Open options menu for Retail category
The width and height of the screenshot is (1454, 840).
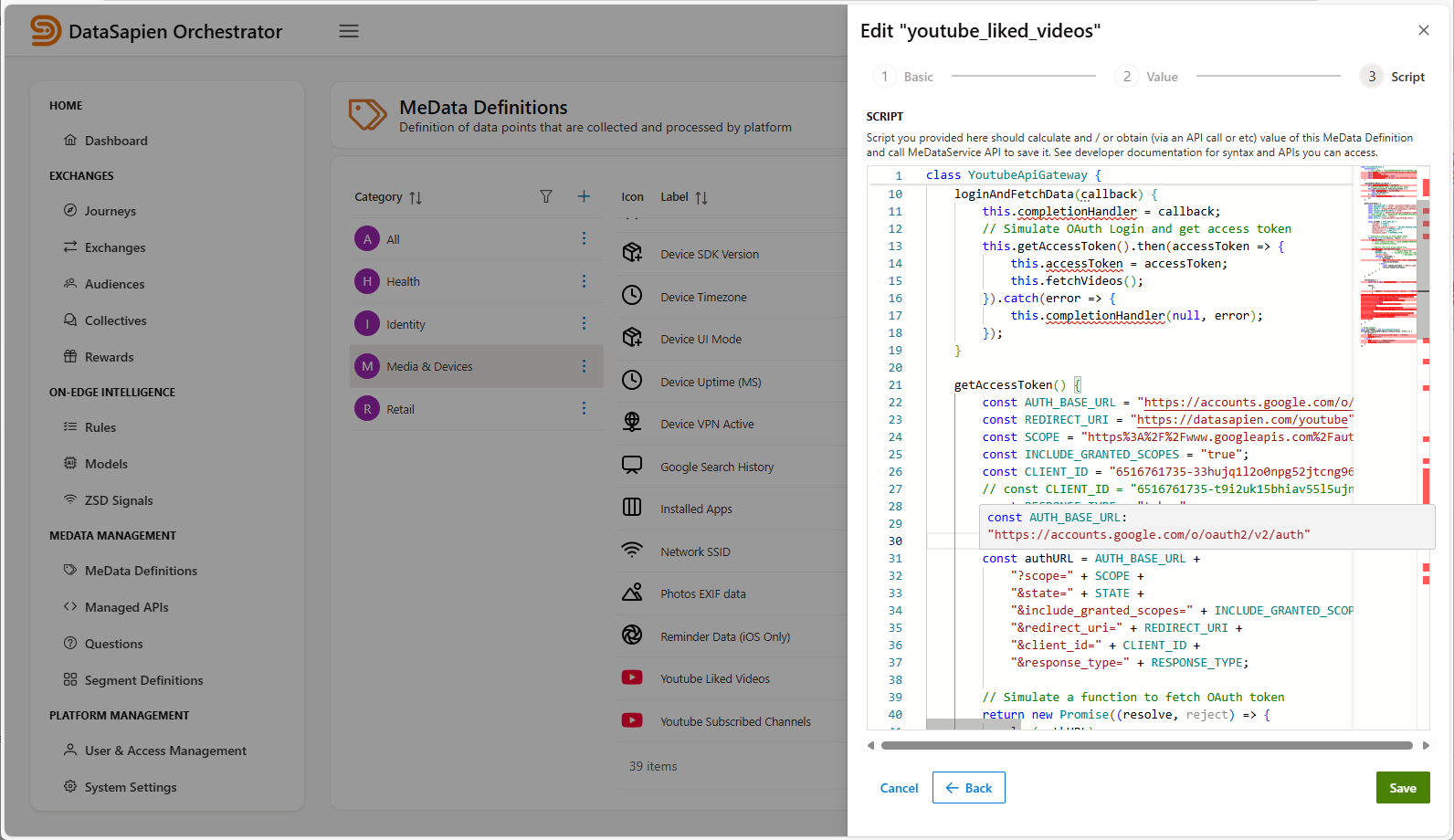pyautogui.click(x=584, y=408)
